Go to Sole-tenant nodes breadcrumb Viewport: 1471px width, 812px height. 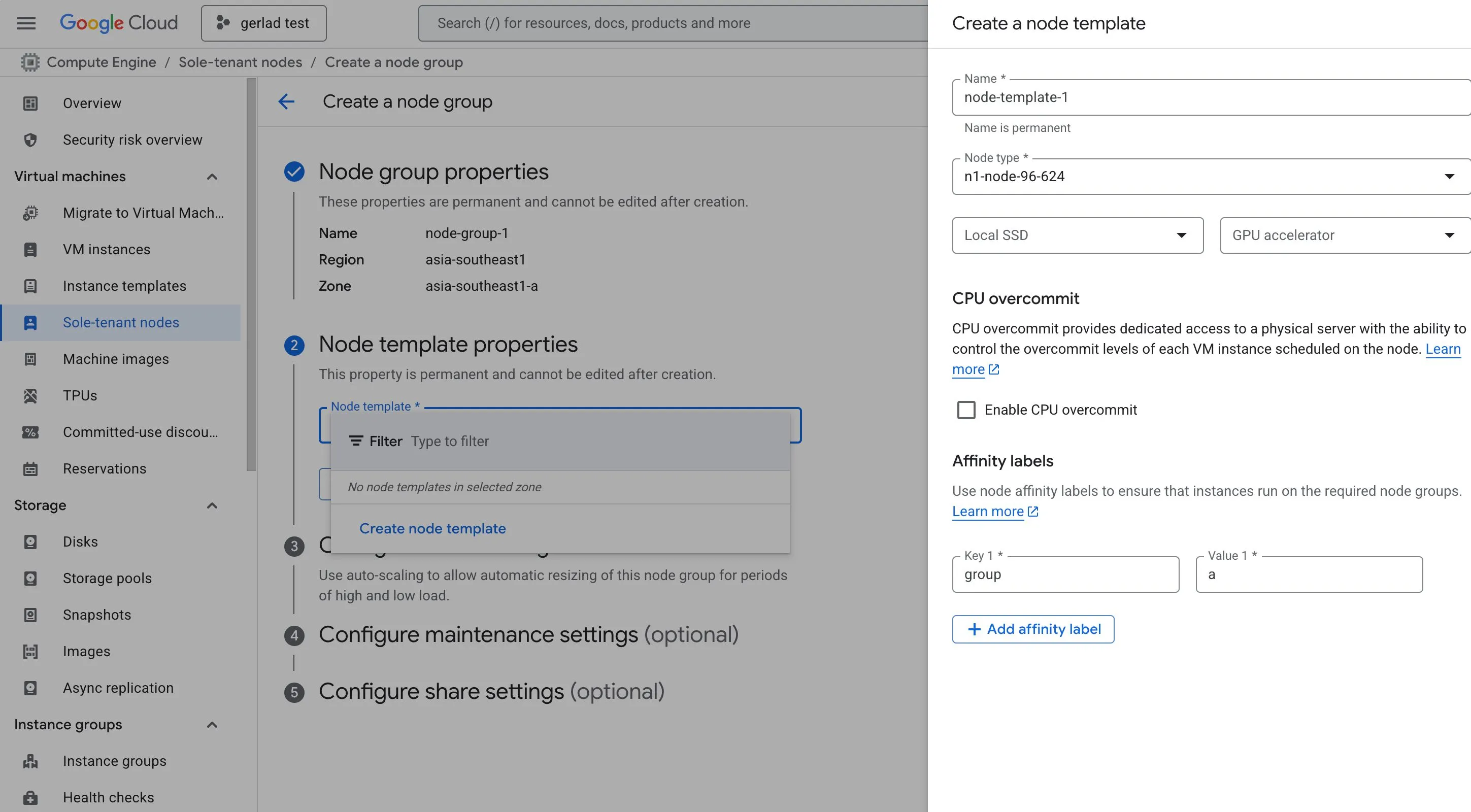click(x=241, y=62)
